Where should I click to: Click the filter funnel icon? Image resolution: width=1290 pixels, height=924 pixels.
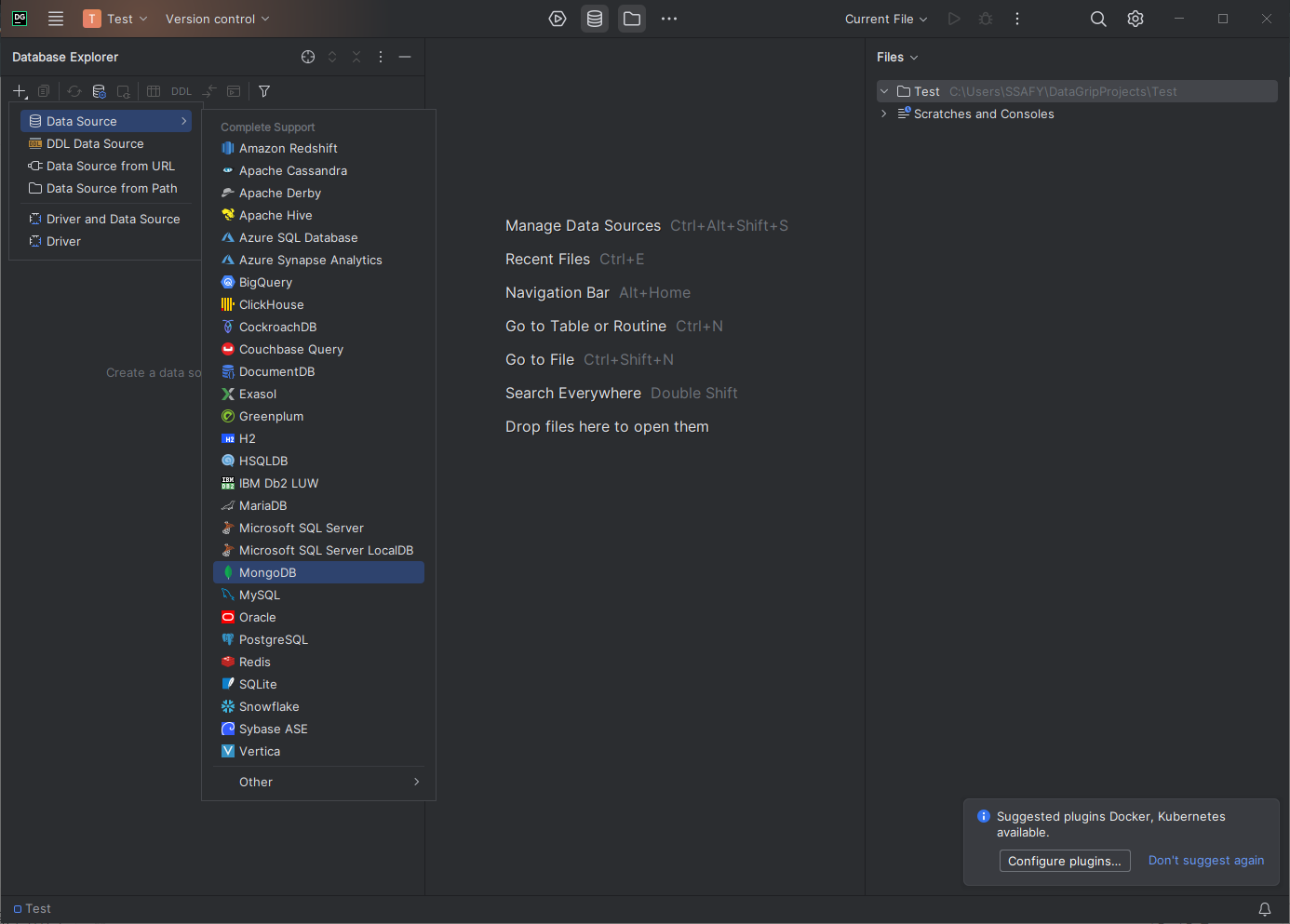[264, 91]
